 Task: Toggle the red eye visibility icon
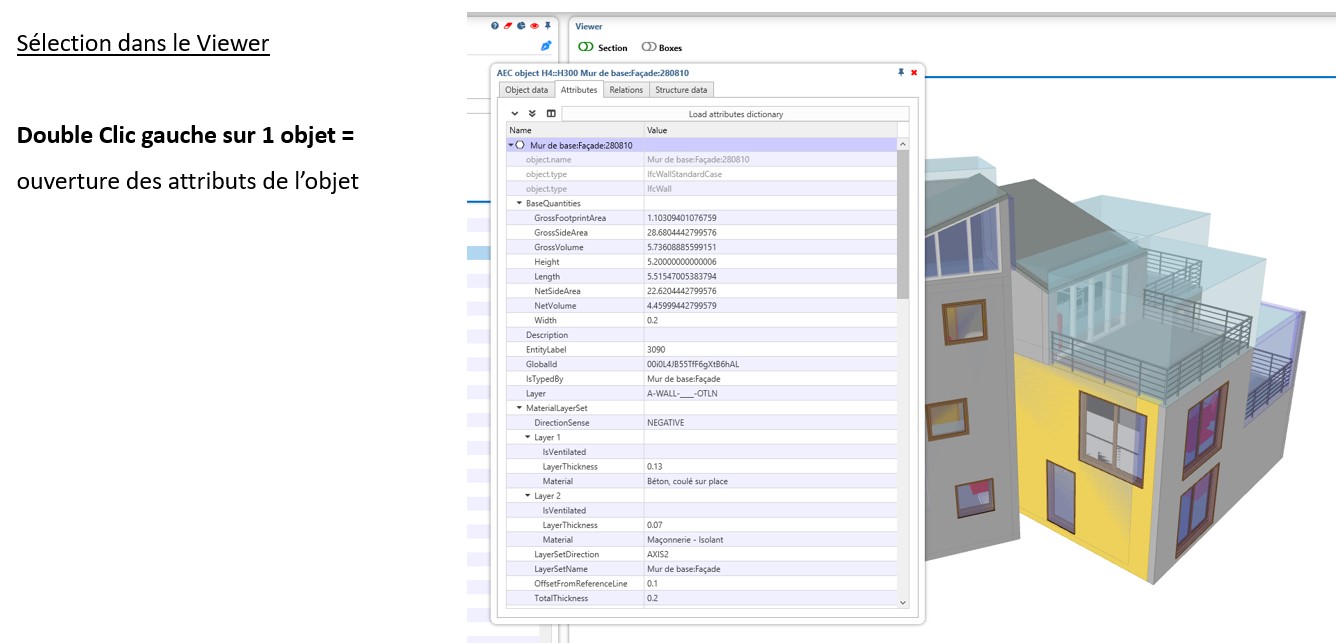tap(534, 26)
